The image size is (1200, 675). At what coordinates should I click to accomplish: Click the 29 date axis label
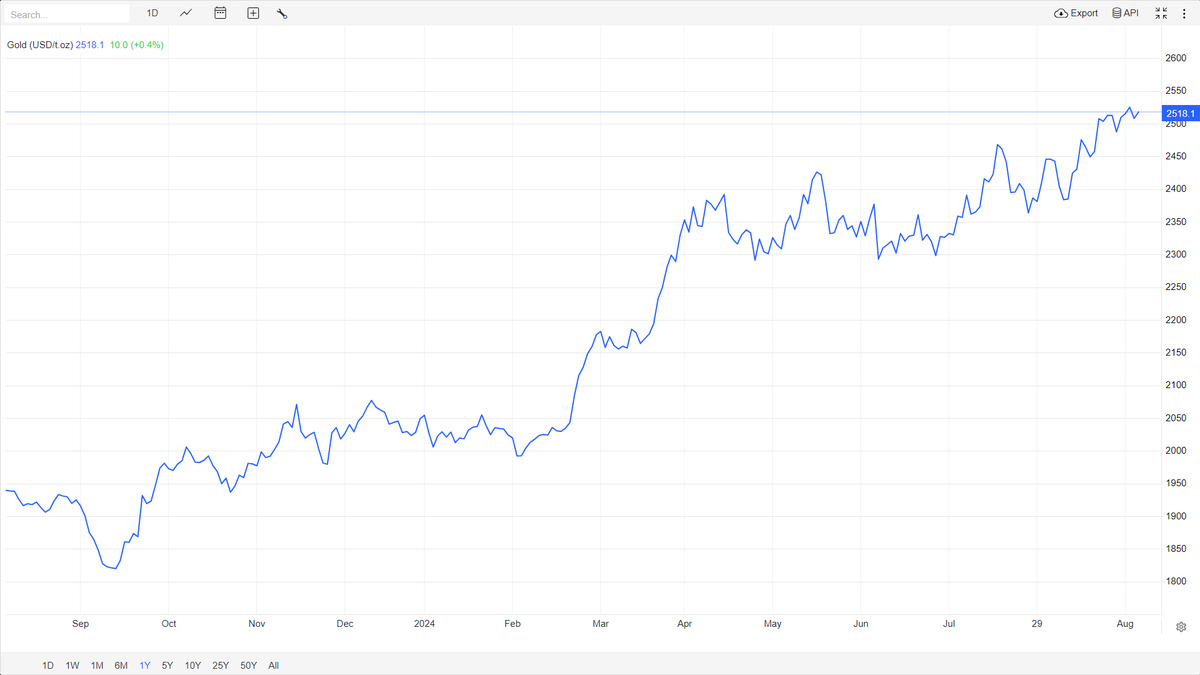pos(1037,624)
